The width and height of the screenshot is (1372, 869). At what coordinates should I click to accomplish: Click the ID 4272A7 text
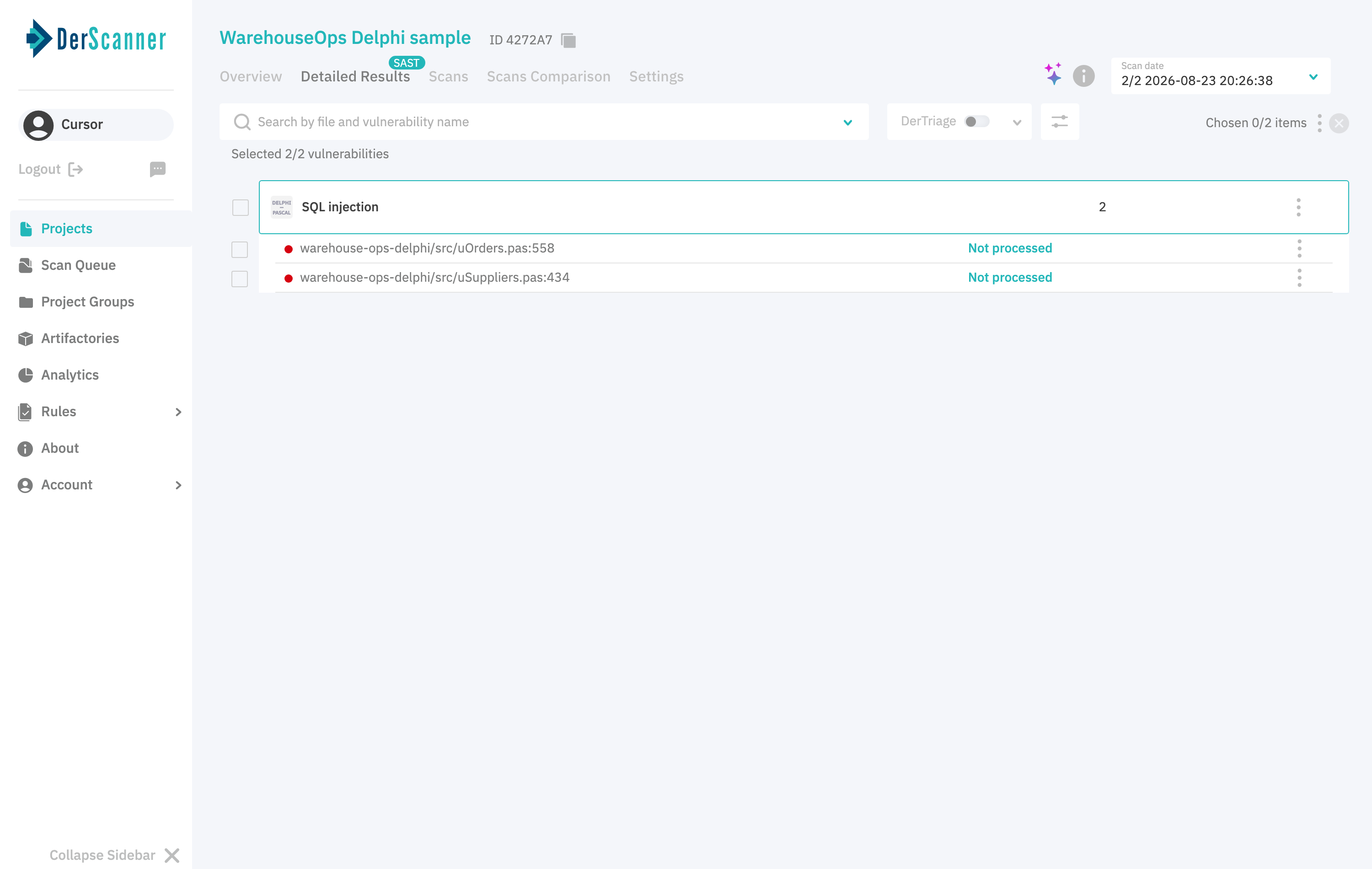[x=520, y=40]
